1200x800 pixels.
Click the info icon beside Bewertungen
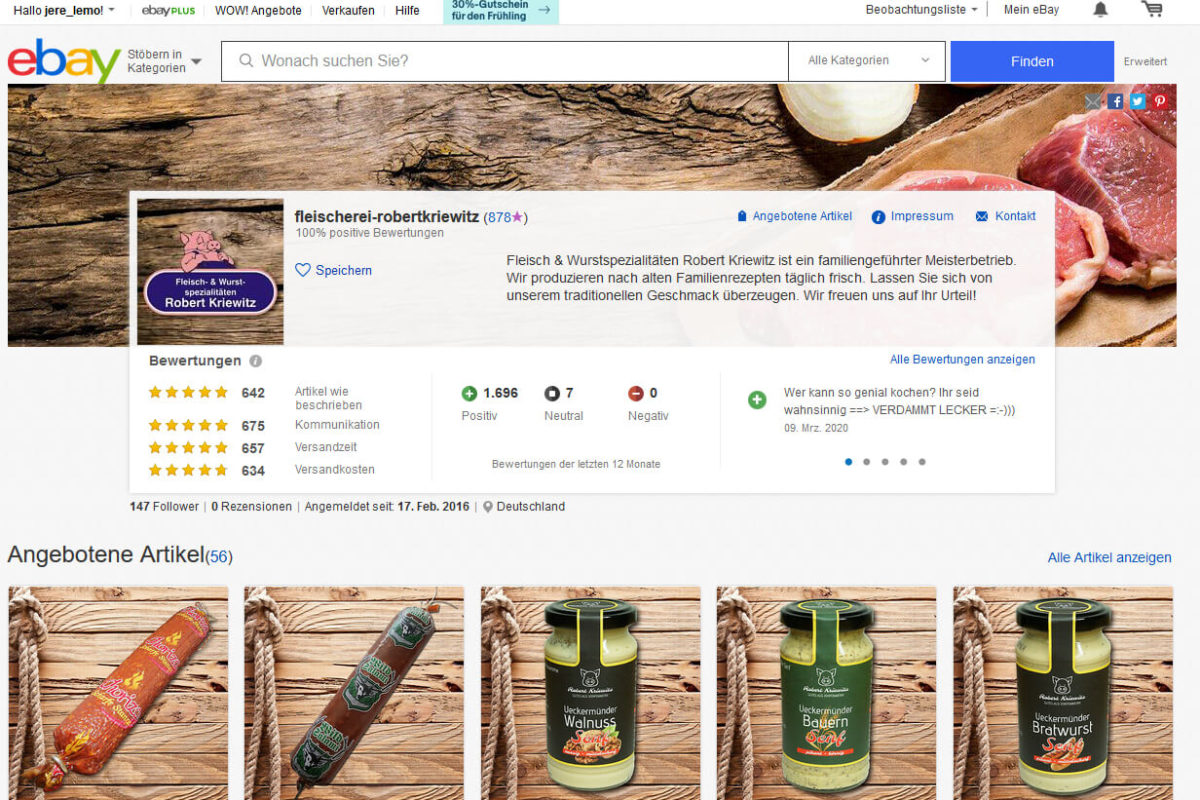click(x=255, y=361)
